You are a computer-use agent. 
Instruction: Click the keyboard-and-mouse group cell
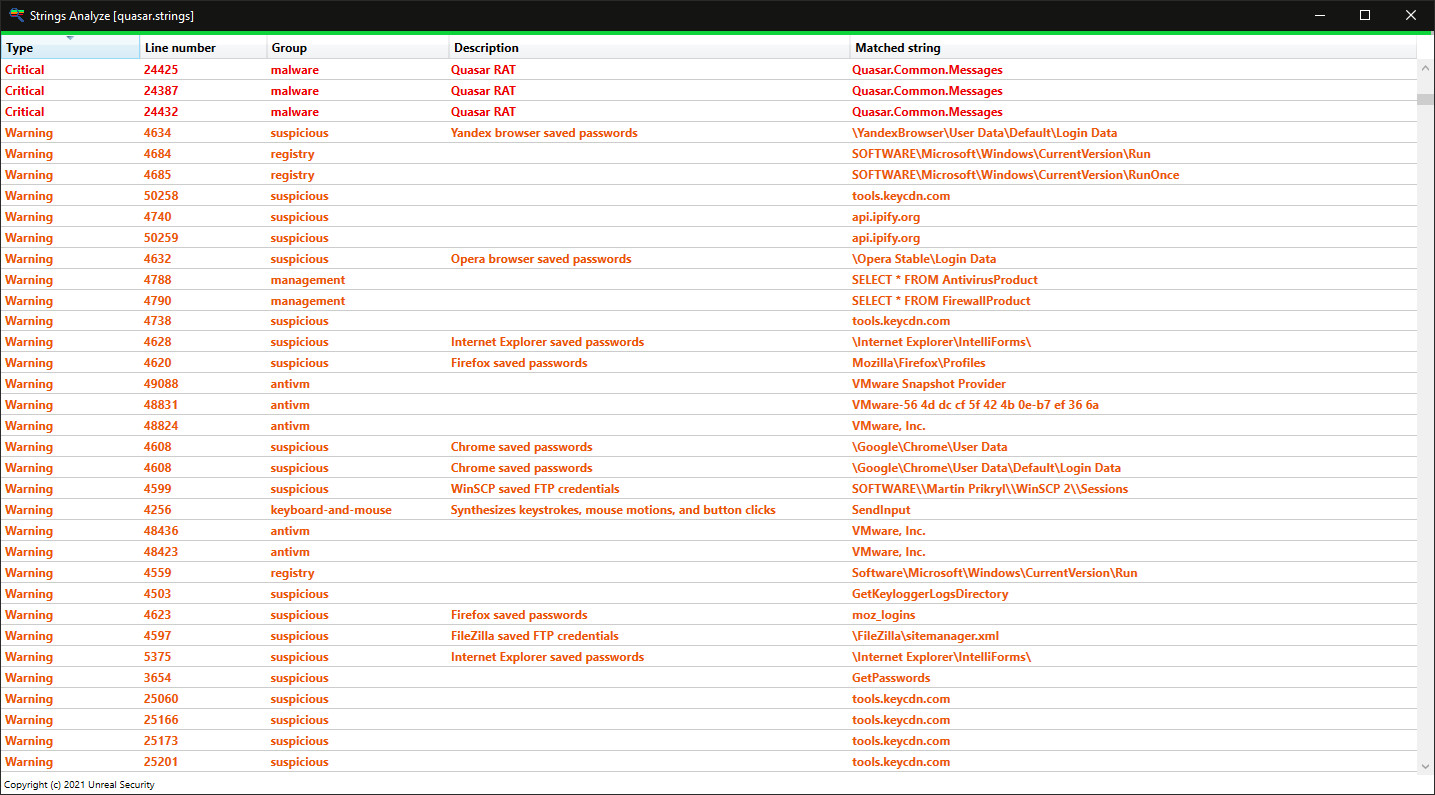331,510
